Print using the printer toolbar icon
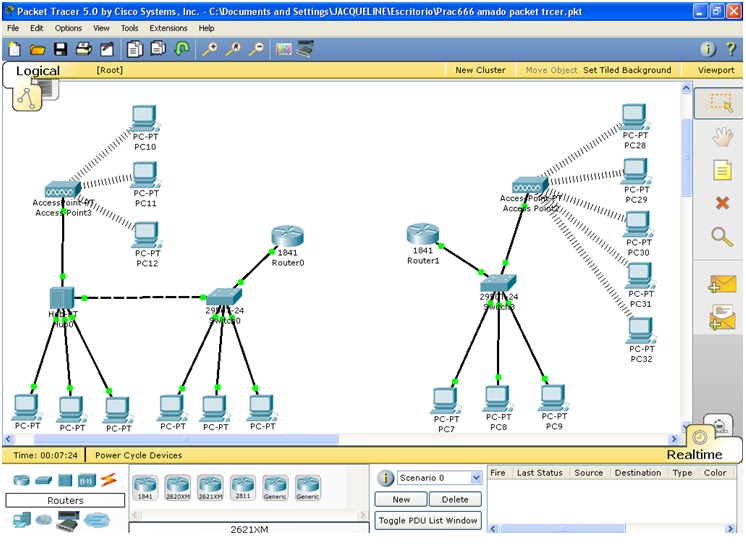 coord(84,49)
